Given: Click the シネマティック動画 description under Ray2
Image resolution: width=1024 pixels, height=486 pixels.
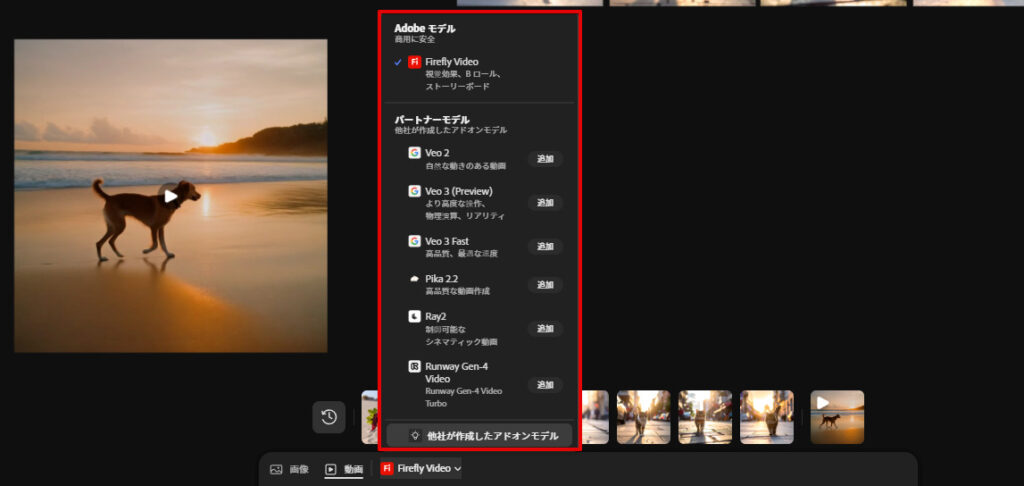Looking at the screenshot, I should (x=461, y=342).
